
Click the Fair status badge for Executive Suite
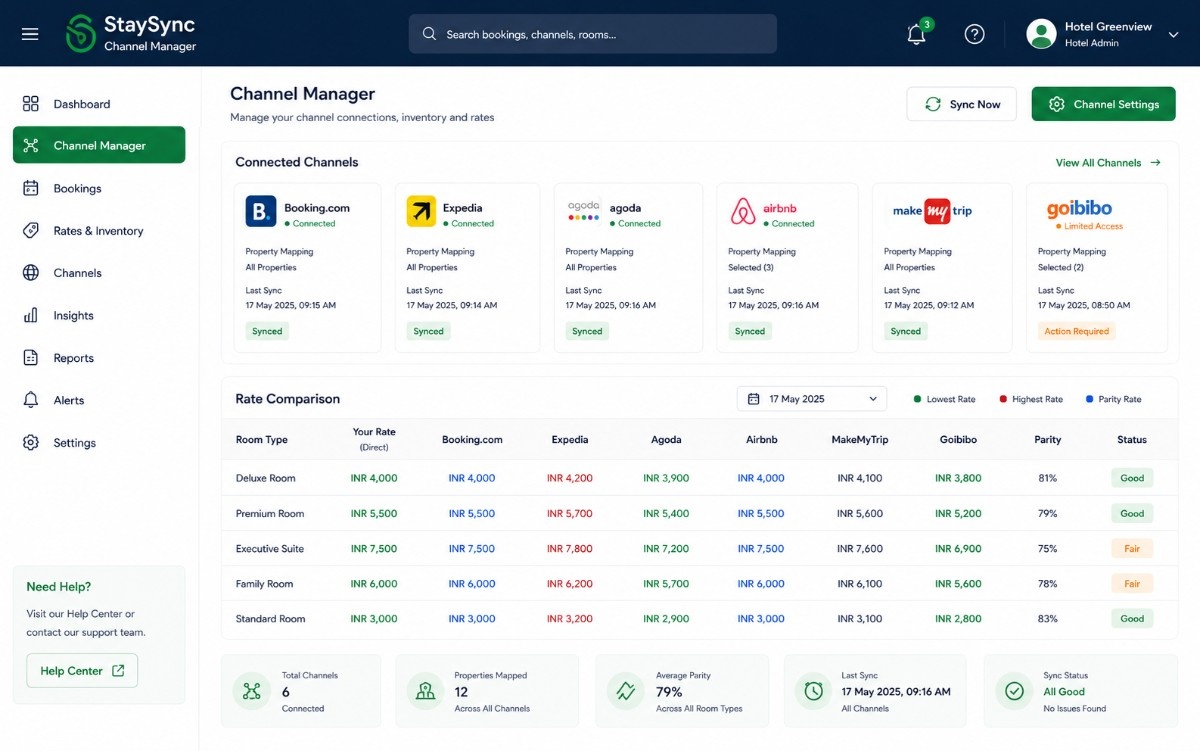[1132, 548]
